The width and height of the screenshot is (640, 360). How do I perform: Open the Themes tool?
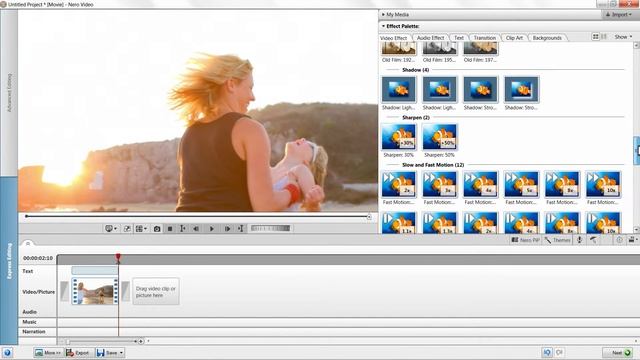click(x=558, y=240)
